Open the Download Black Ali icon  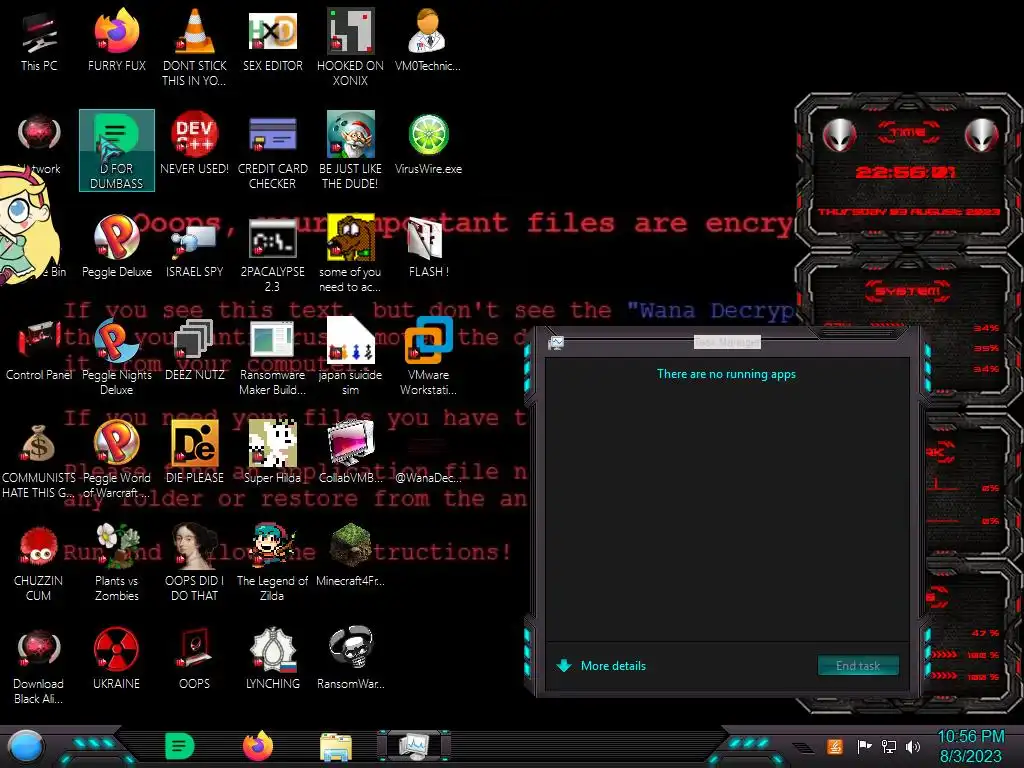pyautogui.click(x=39, y=665)
